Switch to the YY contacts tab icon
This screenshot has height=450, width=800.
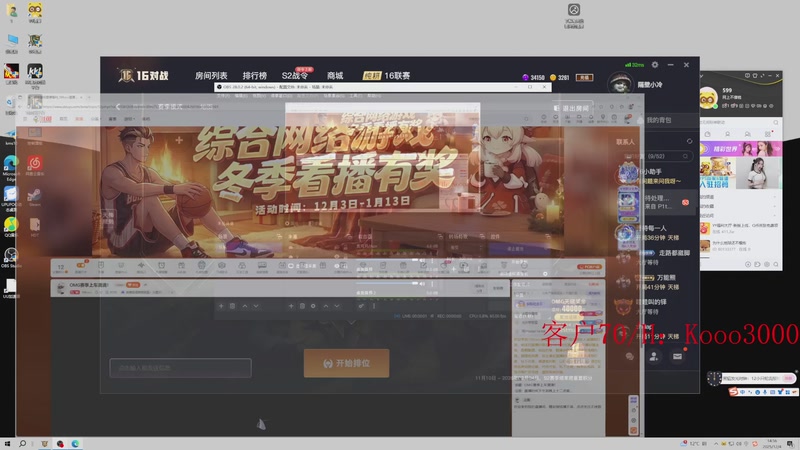[728, 134]
